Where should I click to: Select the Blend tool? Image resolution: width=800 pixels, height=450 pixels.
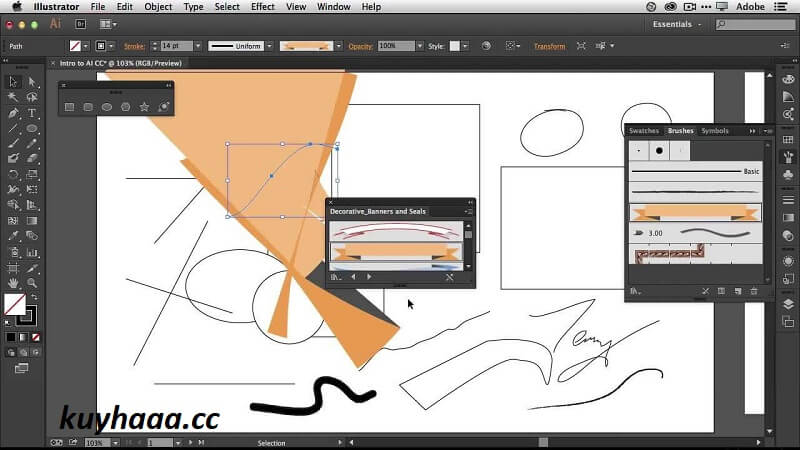point(32,236)
